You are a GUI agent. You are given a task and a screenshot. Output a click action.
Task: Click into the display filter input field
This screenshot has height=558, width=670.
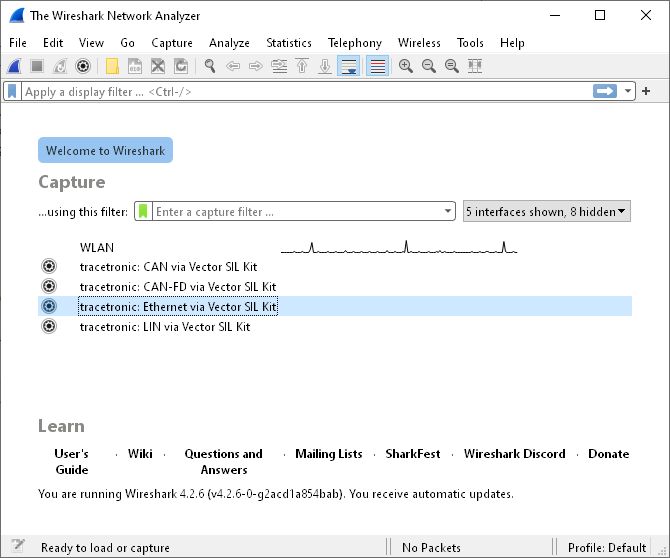[x=306, y=91]
